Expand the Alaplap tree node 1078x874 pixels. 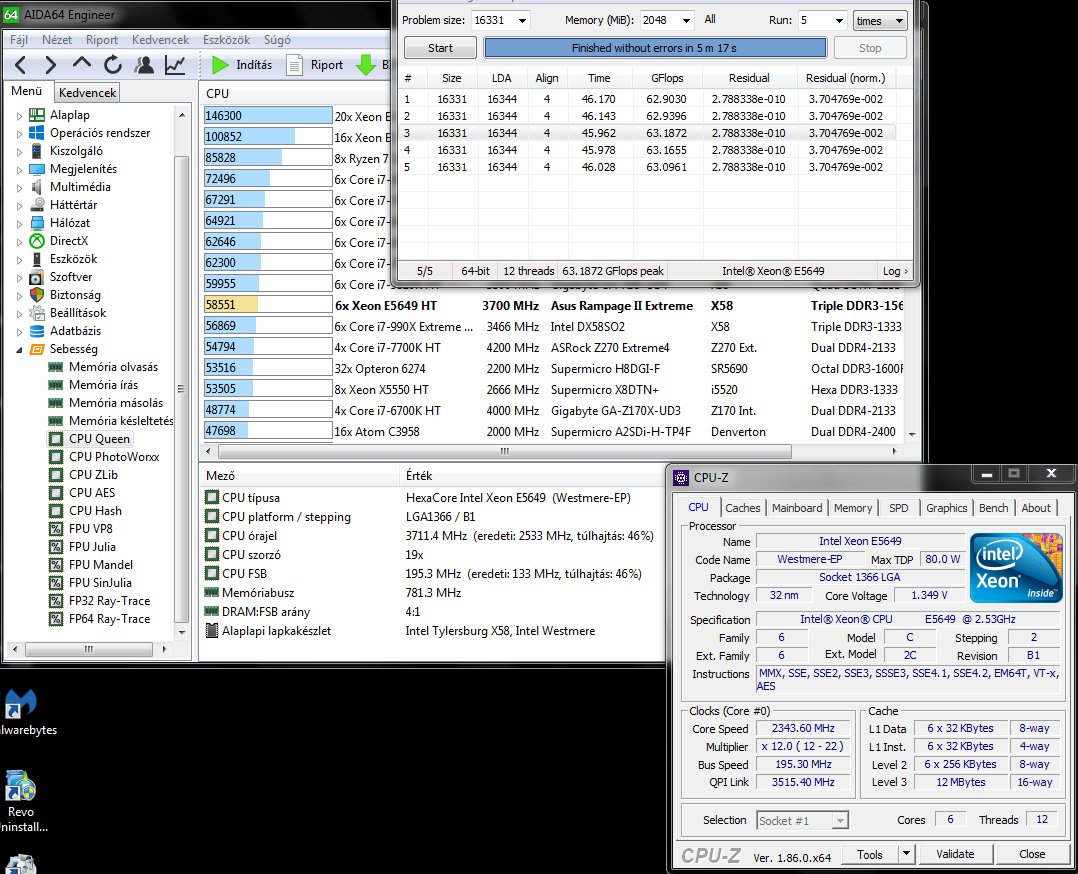pyautogui.click(x=19, y=116)
